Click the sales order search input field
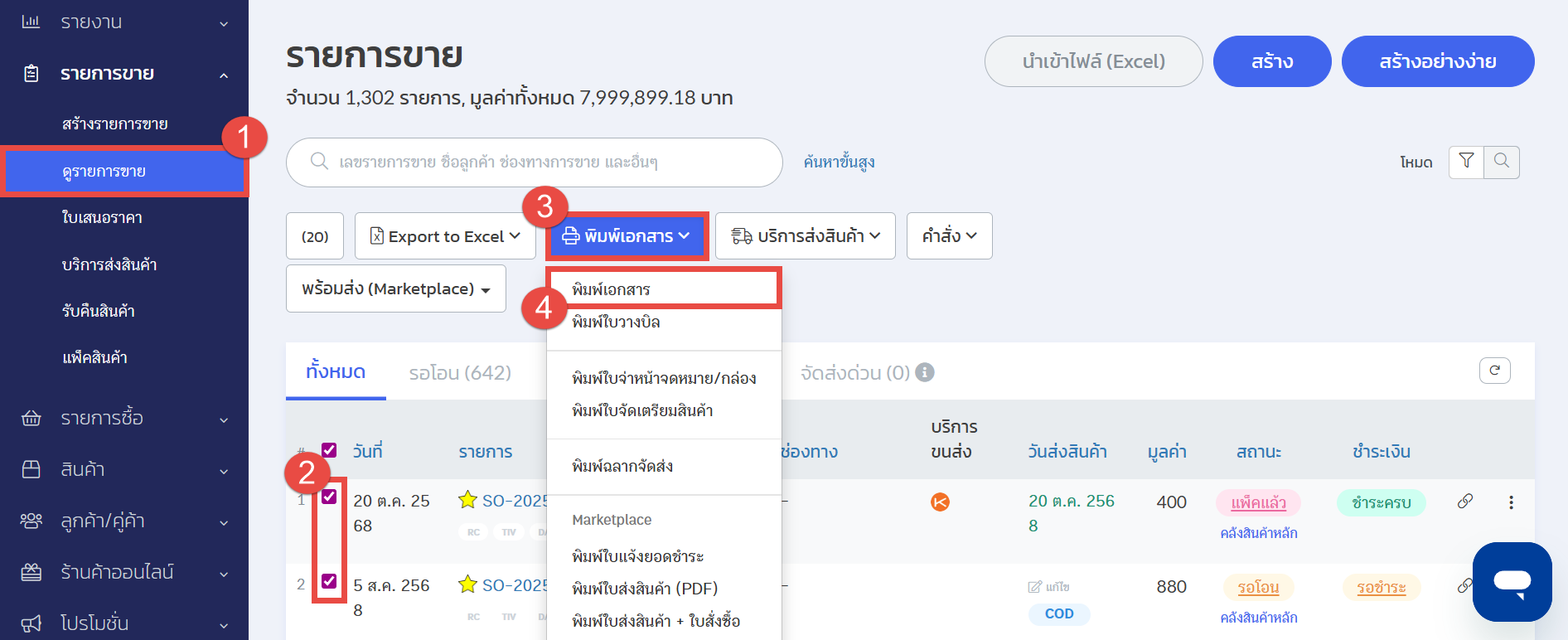This screenshot has width=1568, height=640. click(547, 162)
